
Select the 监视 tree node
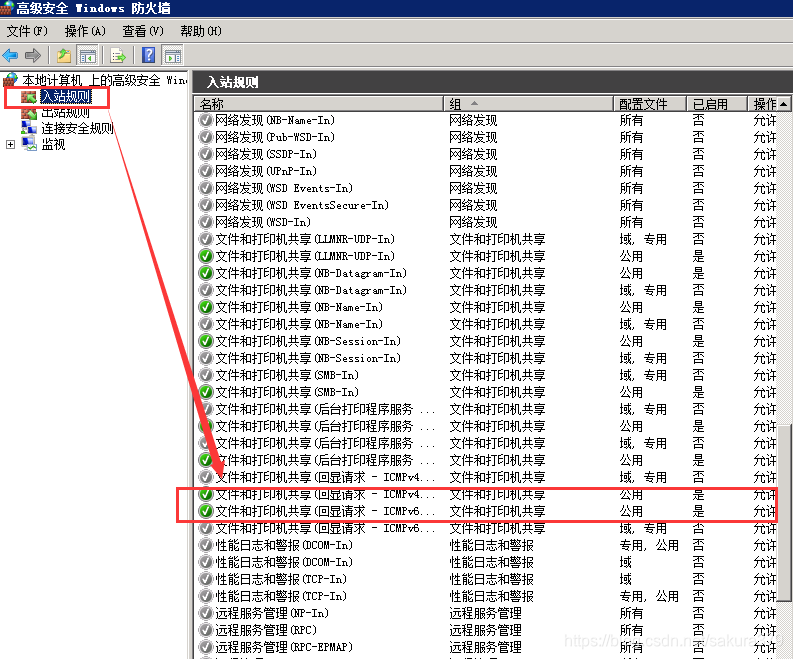[x=53, y=145]
